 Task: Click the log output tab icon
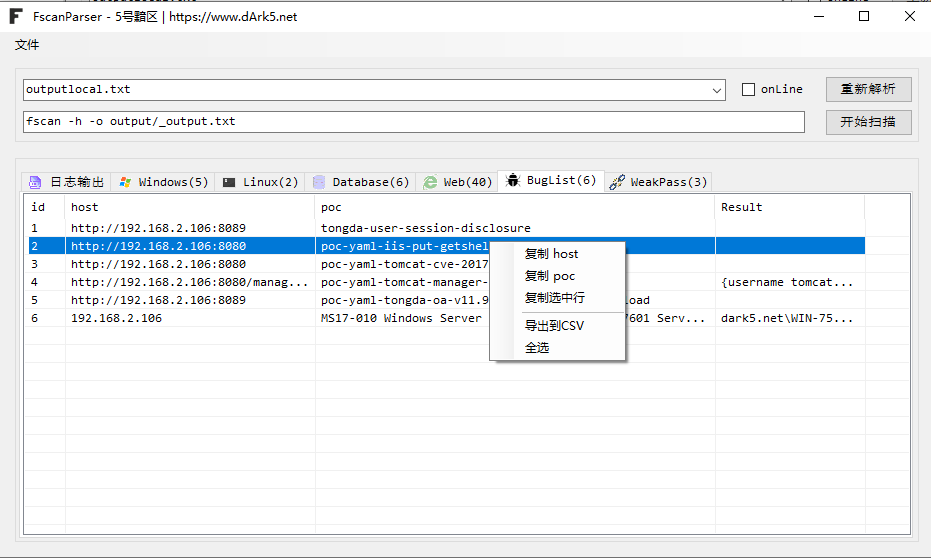point(35,182)
